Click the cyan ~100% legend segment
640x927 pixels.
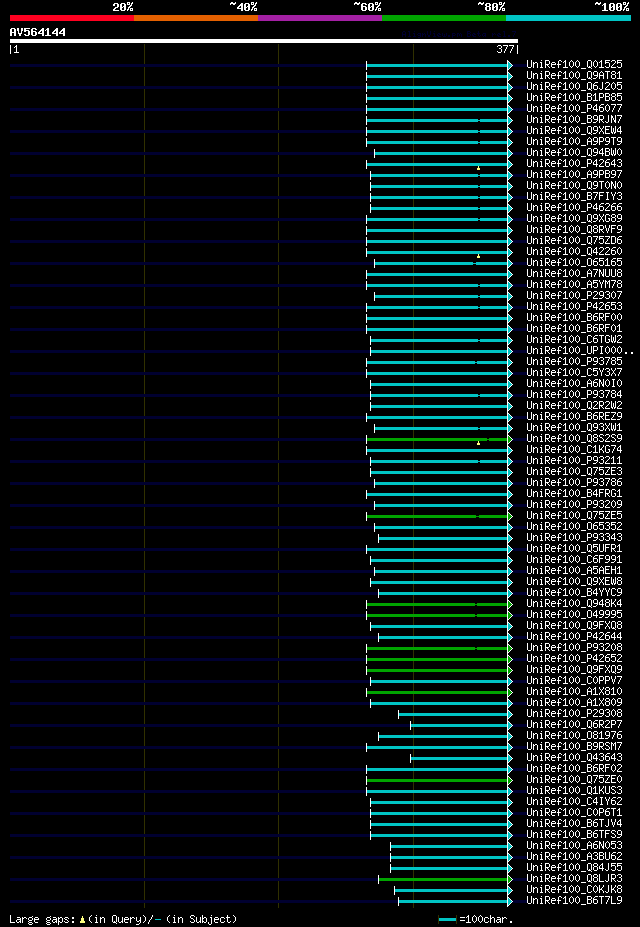pos(568,18)
